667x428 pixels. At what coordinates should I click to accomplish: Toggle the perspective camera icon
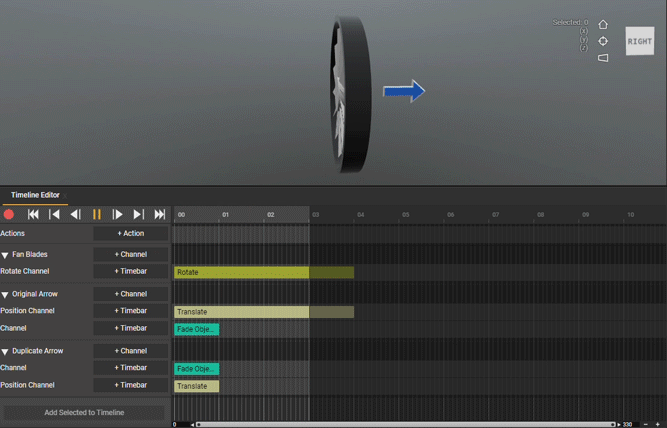[603, 58]
